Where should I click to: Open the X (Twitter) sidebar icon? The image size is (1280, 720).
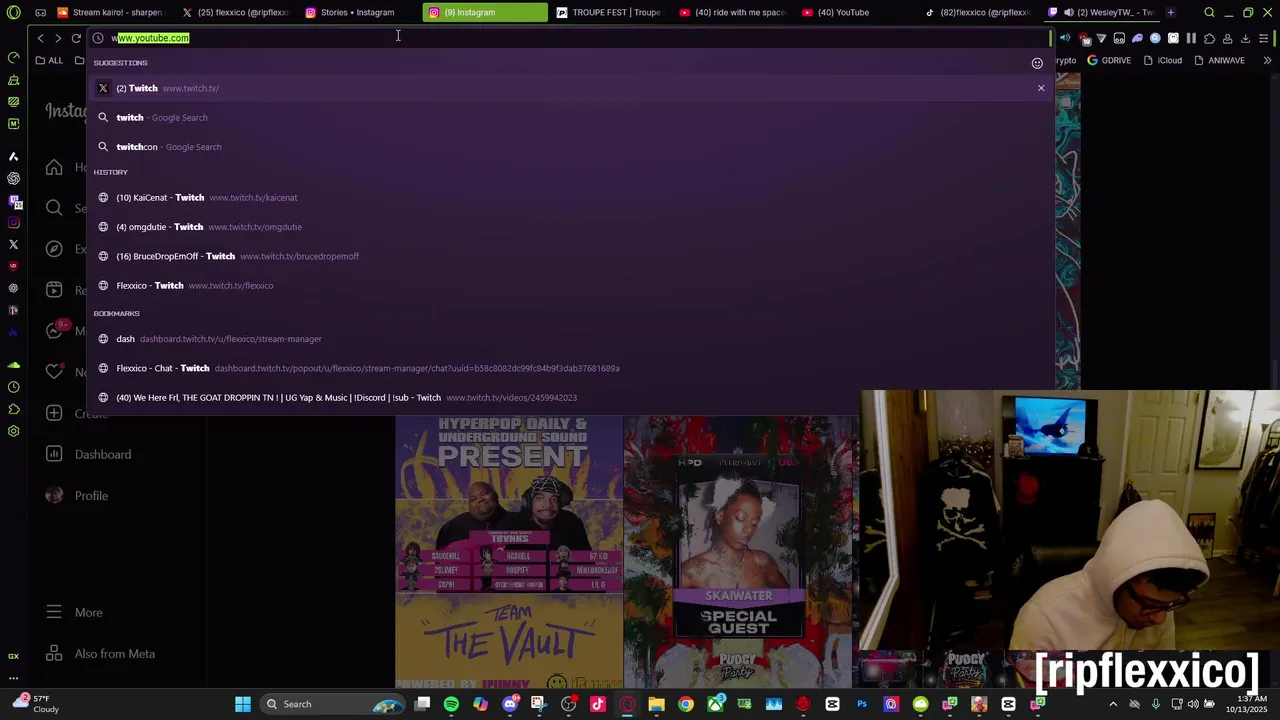[x=13, y=244]
